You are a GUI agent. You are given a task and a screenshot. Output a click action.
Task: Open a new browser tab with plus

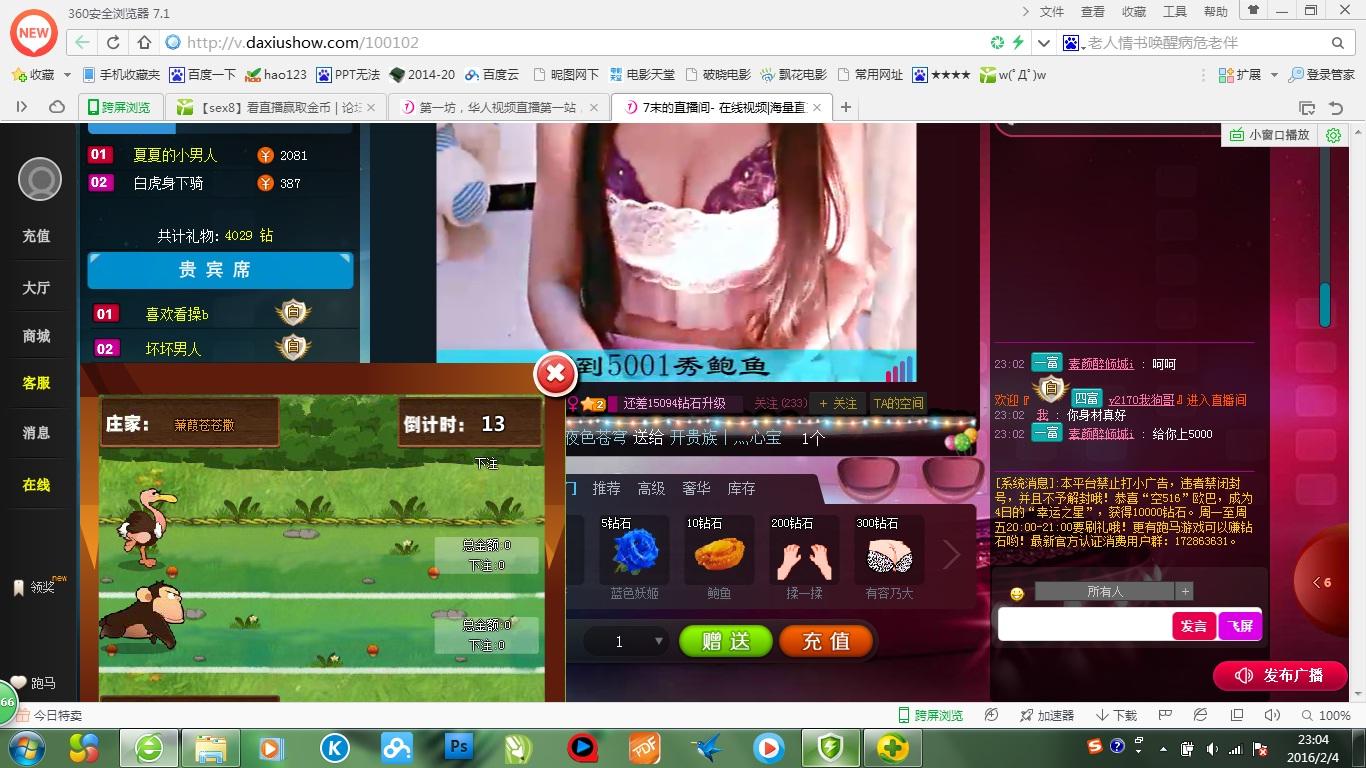click(x=846, y=107)
